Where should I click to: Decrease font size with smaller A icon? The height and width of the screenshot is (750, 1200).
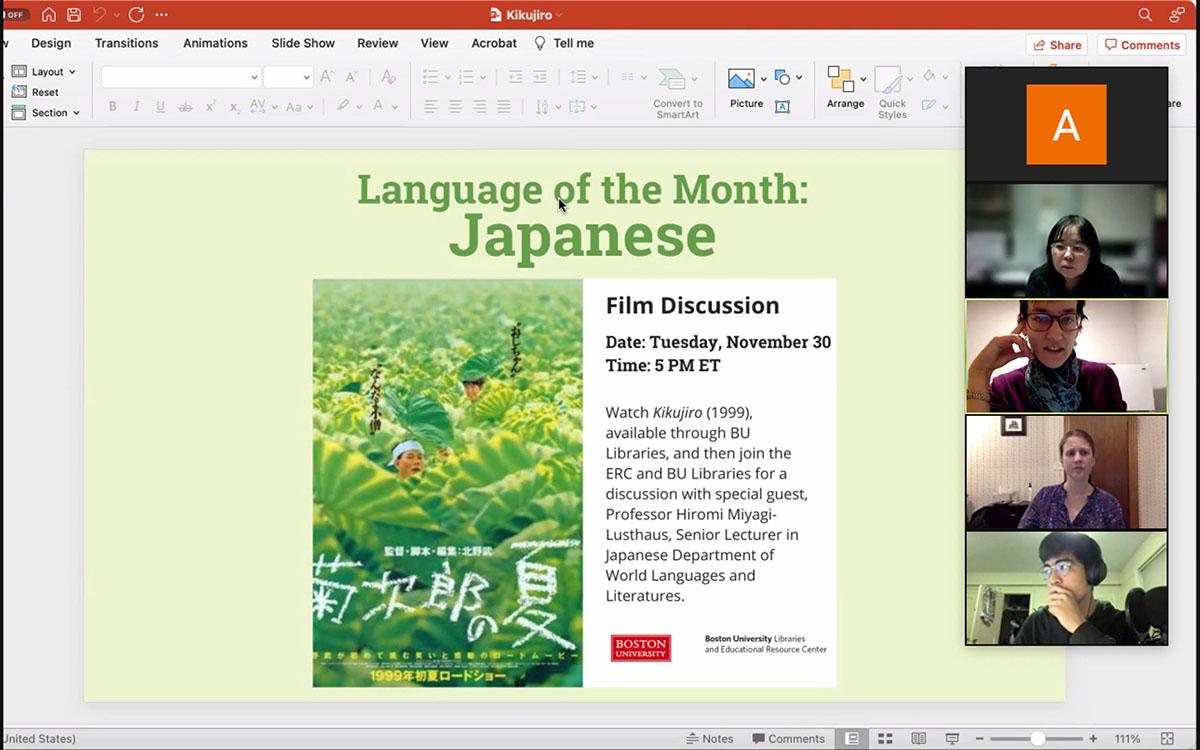351,77
